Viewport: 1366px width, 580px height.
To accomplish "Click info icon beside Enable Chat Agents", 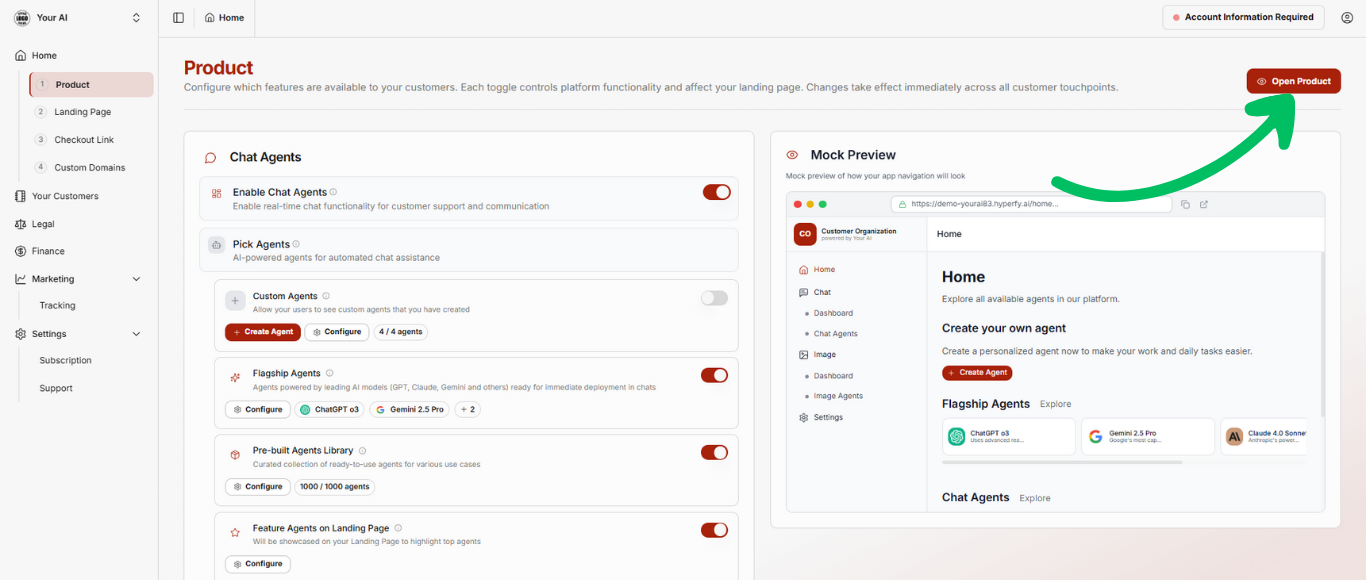I will click(x=333, y=192).
